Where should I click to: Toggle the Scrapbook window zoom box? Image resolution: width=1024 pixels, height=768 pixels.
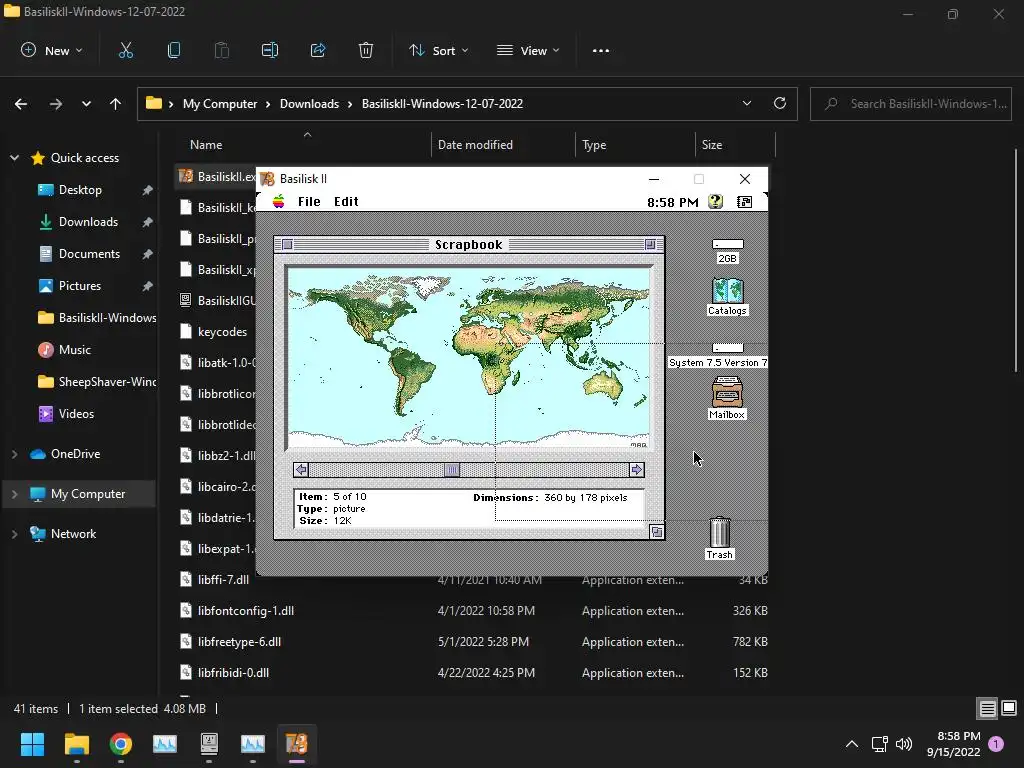point(650,244)
